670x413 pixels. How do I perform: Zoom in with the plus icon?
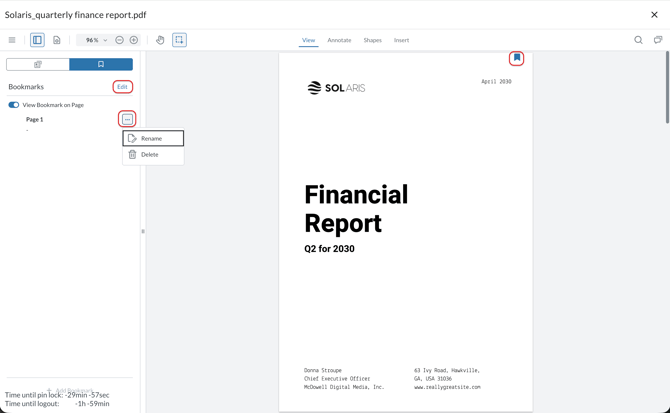coord(134,40)
